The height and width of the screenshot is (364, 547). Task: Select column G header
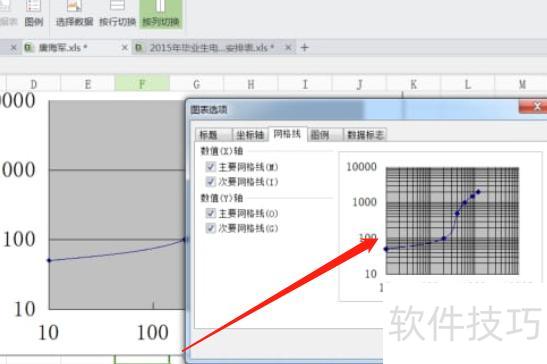196,84
